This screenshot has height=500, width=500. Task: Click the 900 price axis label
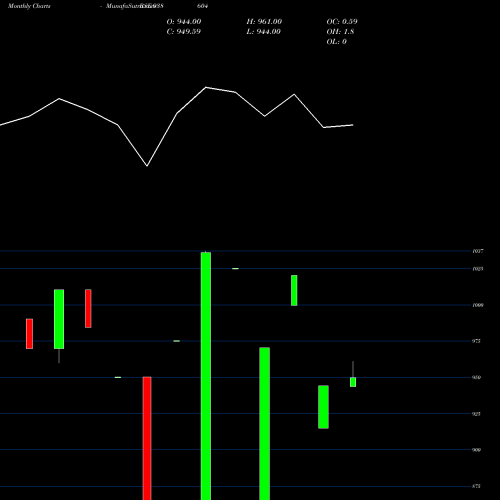point(476,450)
